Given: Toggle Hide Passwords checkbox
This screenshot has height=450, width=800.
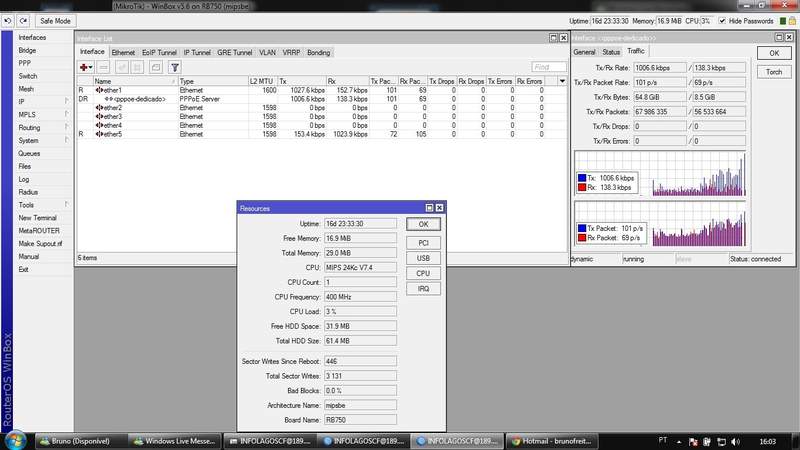Looking at the screenshot, I should tap(722, 21).
